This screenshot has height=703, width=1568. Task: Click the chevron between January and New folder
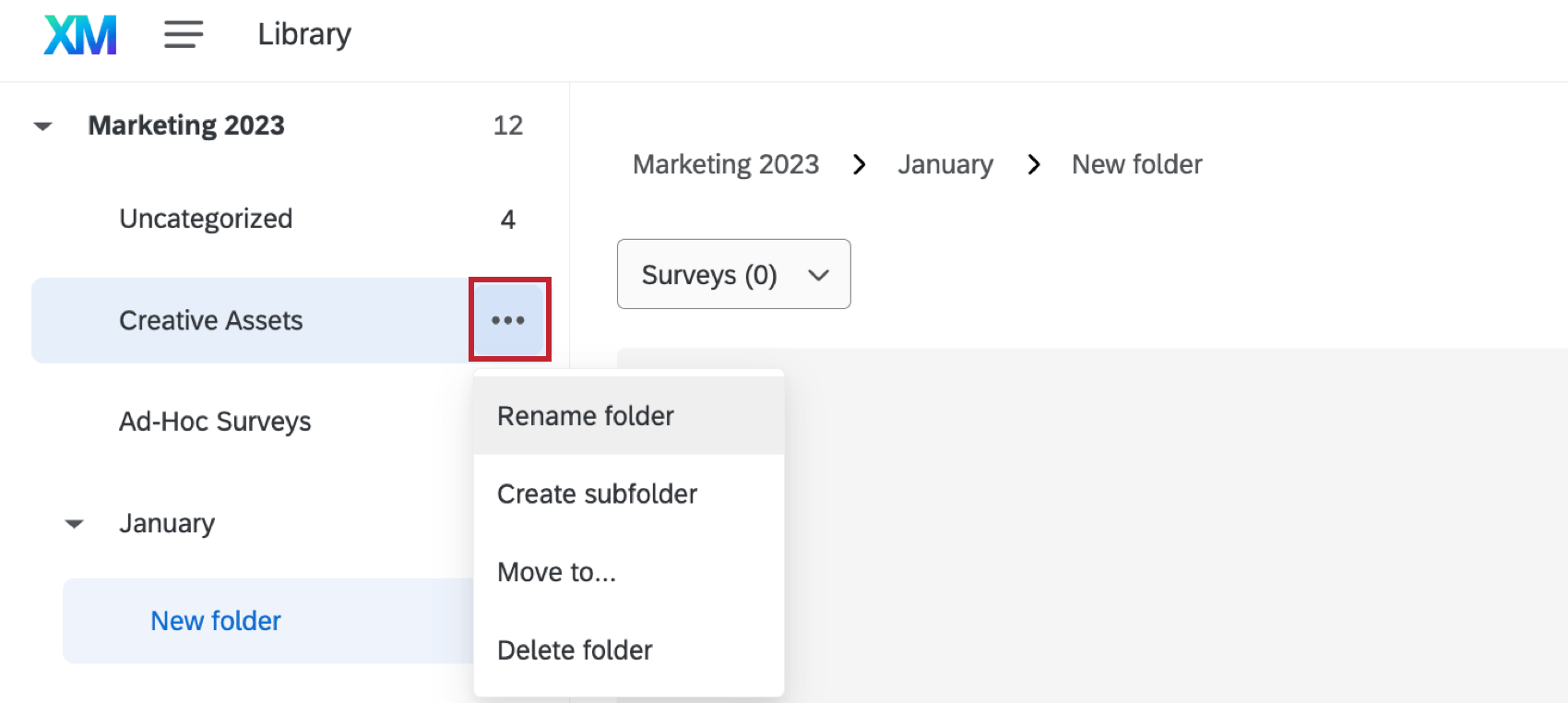[x=1033, y=164]
